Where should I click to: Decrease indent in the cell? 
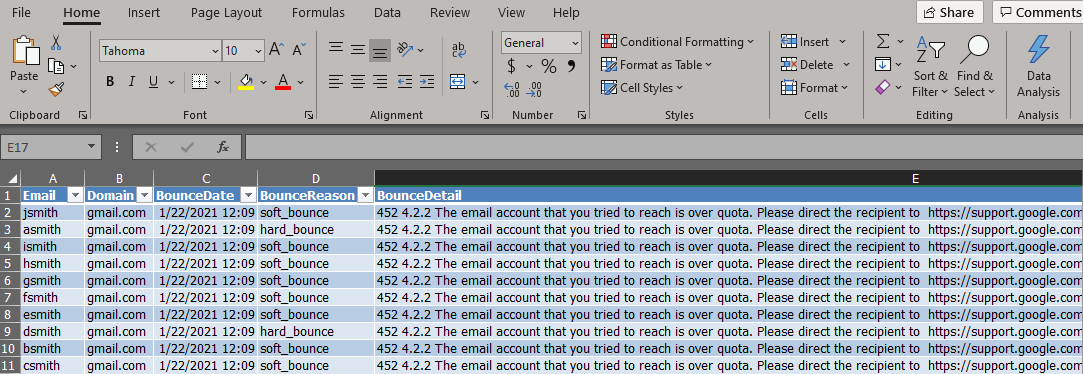(405, 82)
